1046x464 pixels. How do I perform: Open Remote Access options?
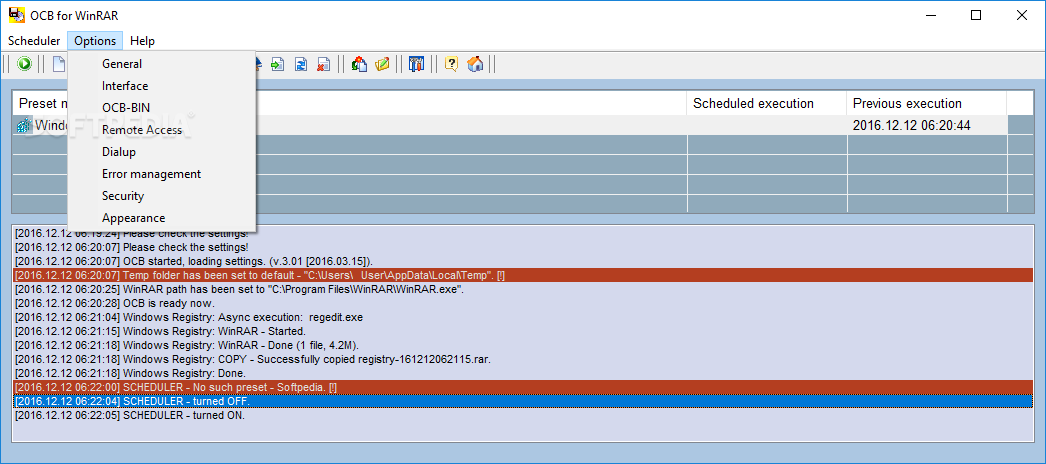point(162,130)
